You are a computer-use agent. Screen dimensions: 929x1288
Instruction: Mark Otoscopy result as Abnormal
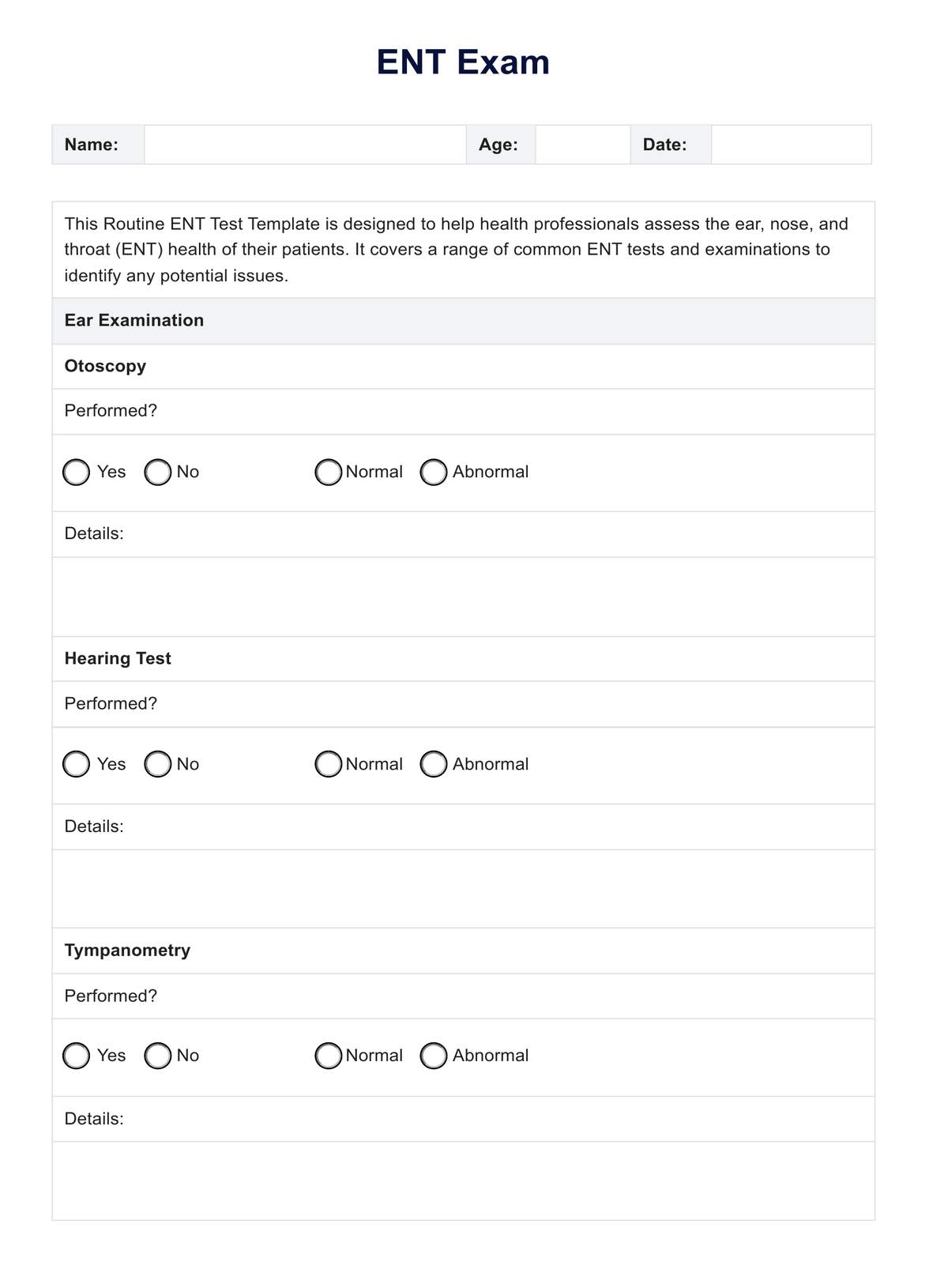pyautogui.click(x=434, y=473)
